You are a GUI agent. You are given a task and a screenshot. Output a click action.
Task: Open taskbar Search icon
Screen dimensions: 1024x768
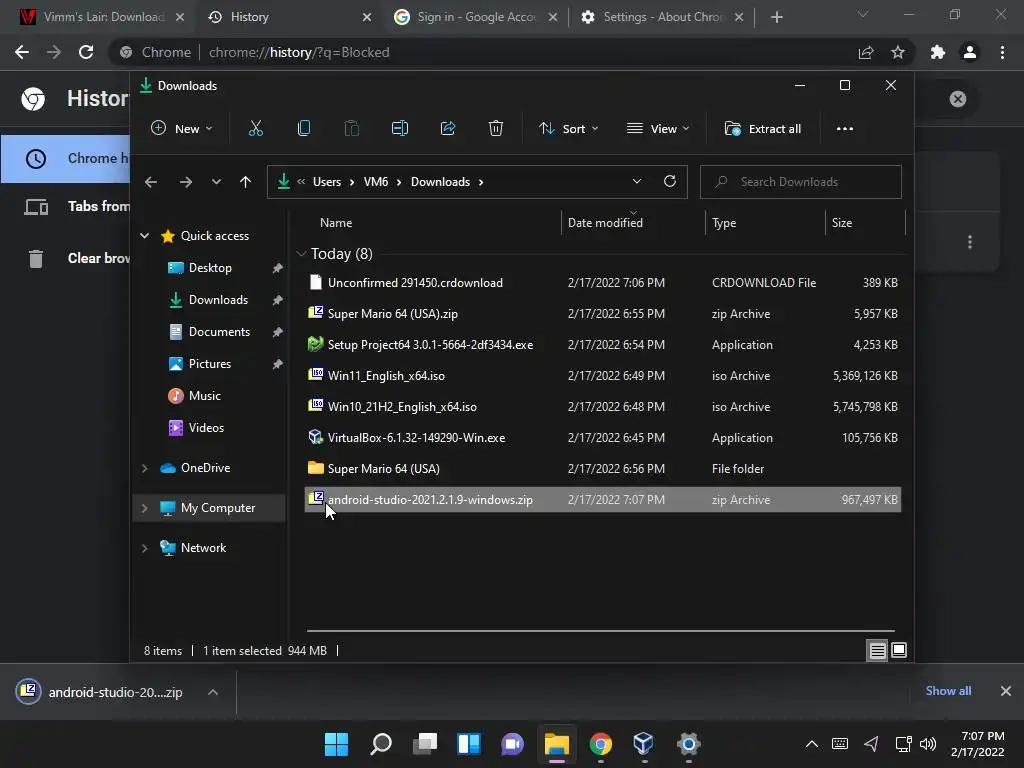(x=381, y=744)
